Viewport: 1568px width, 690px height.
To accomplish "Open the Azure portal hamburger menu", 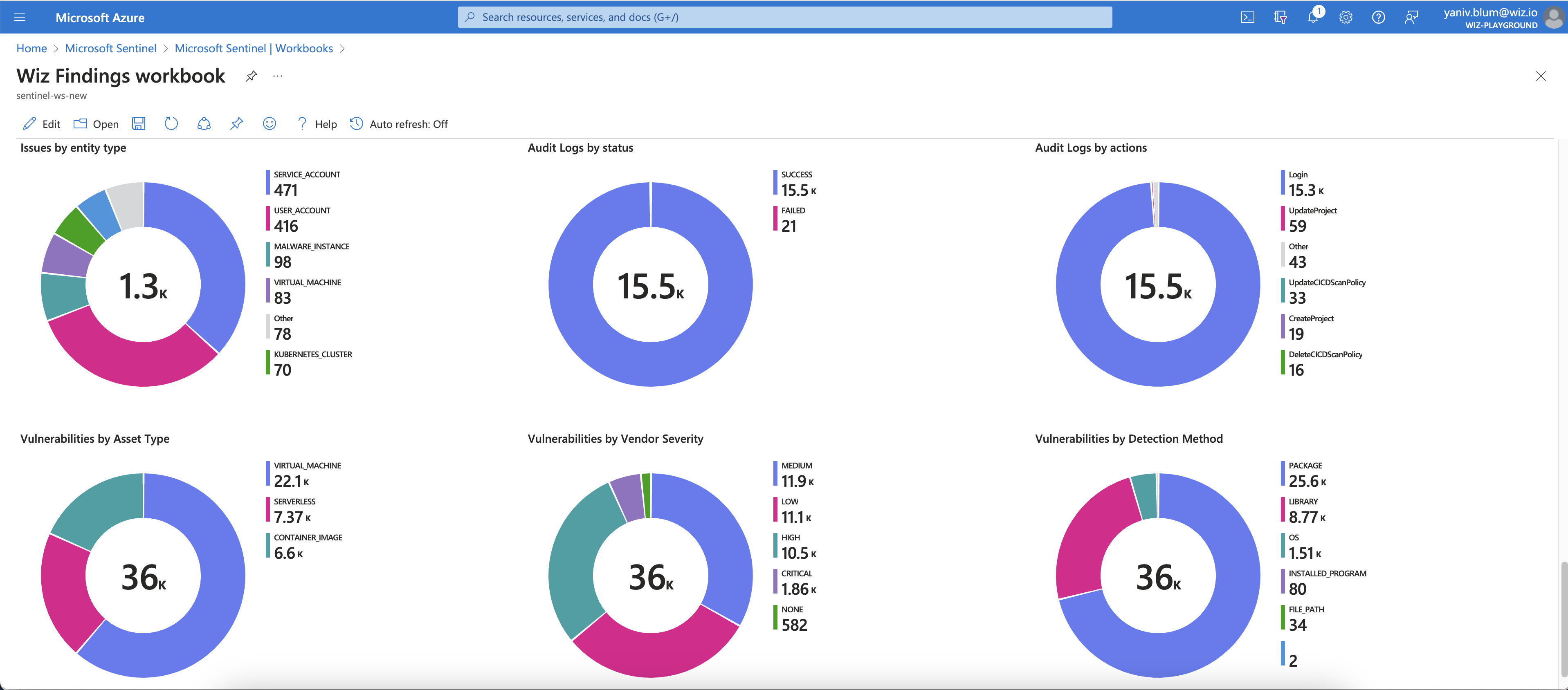I will point(20,17).
